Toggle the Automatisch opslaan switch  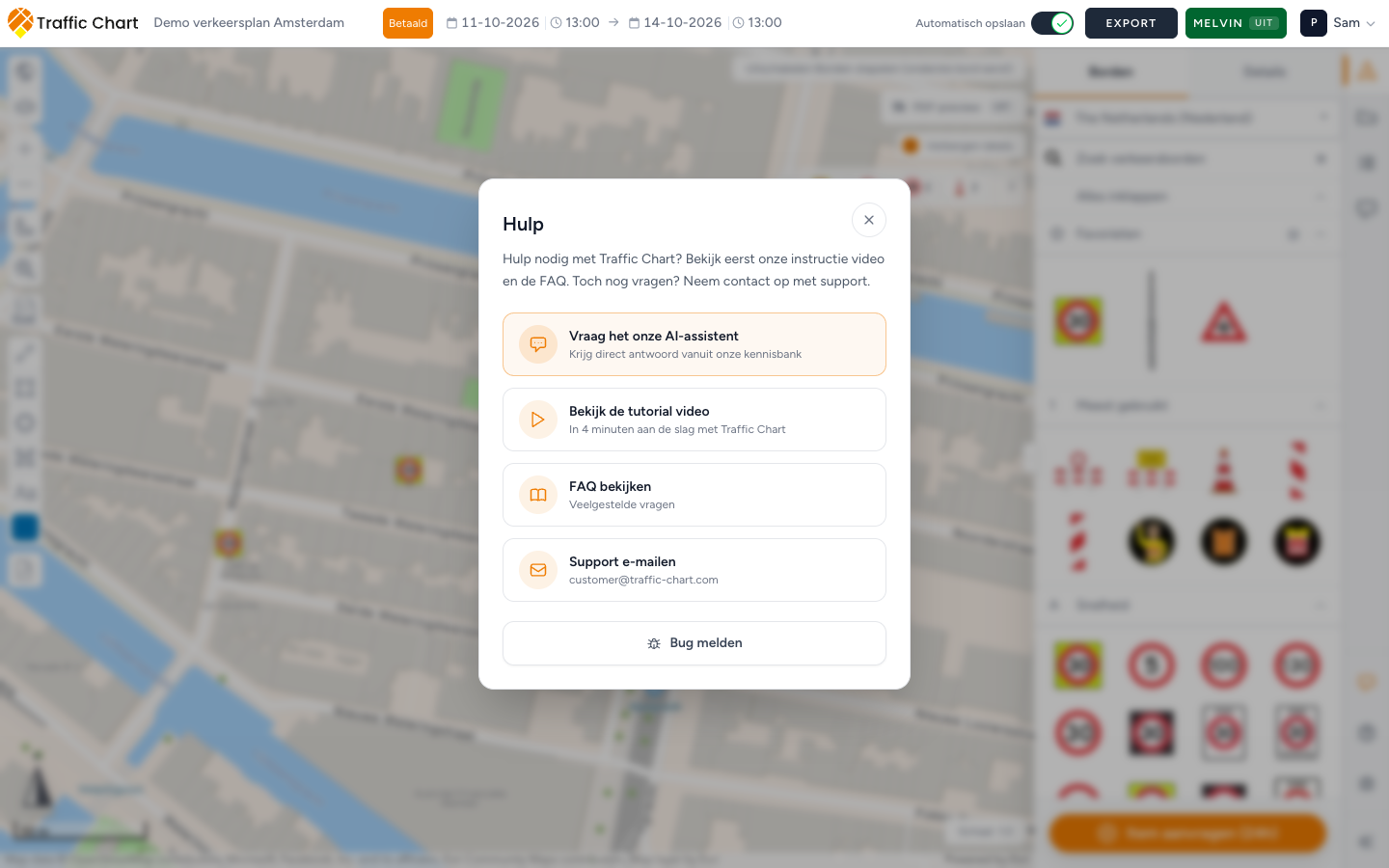1052,23
